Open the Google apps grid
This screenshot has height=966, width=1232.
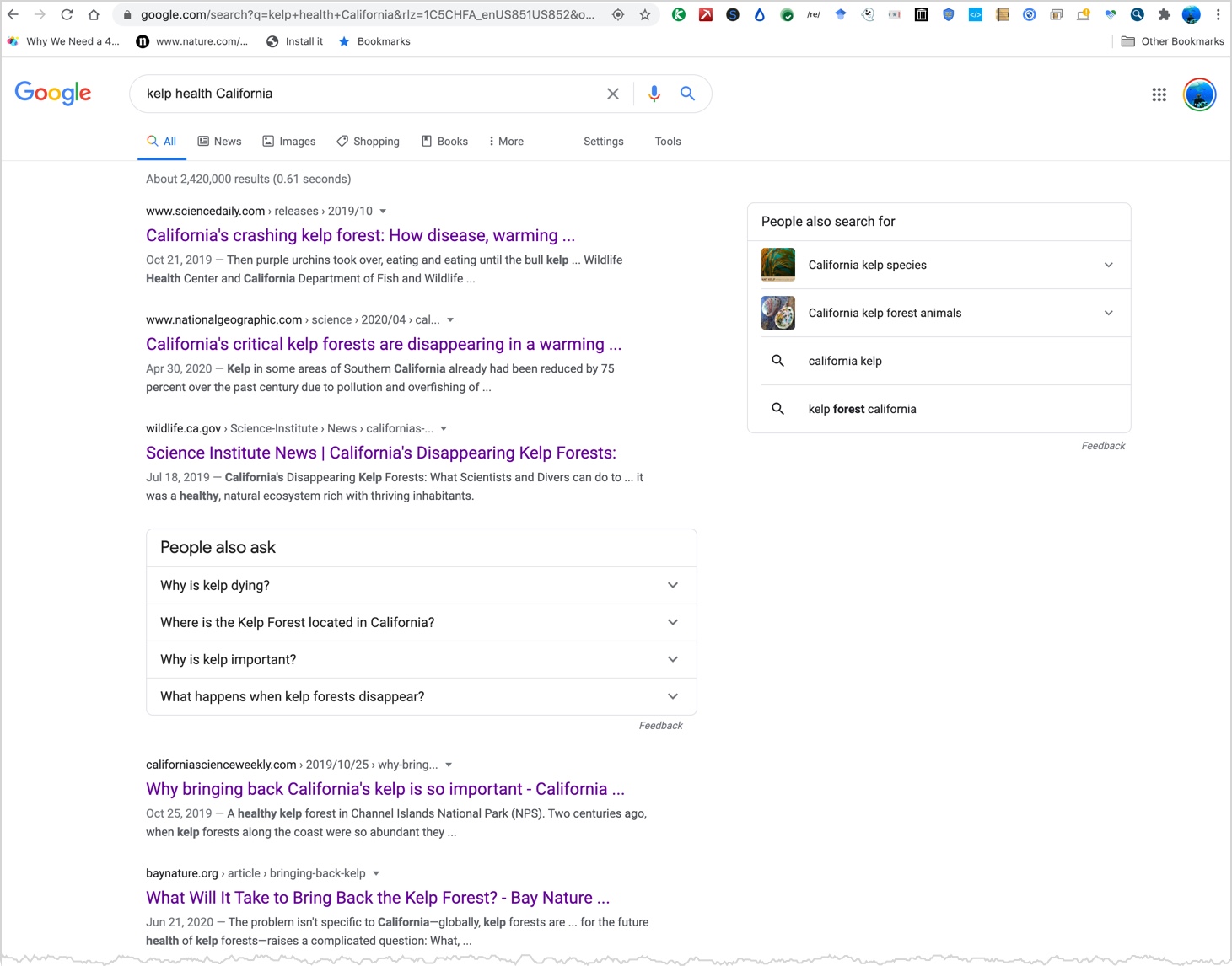(1159, 94)
